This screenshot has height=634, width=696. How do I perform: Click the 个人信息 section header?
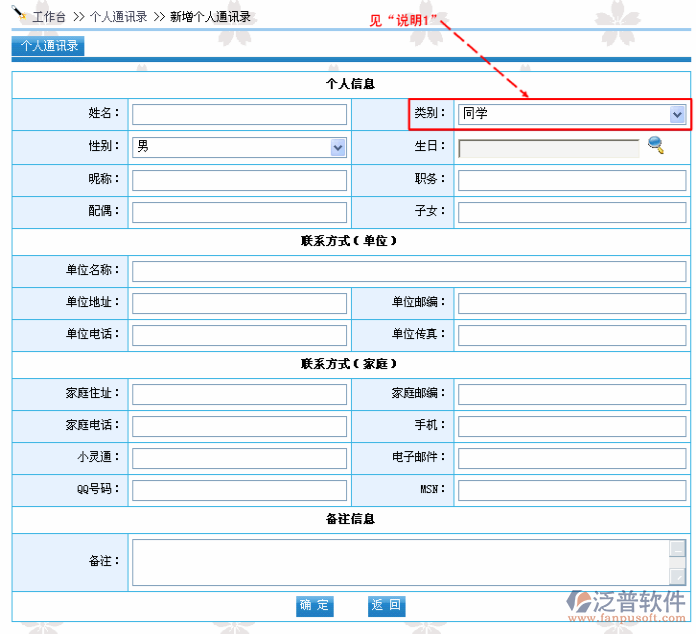(350, 84)
